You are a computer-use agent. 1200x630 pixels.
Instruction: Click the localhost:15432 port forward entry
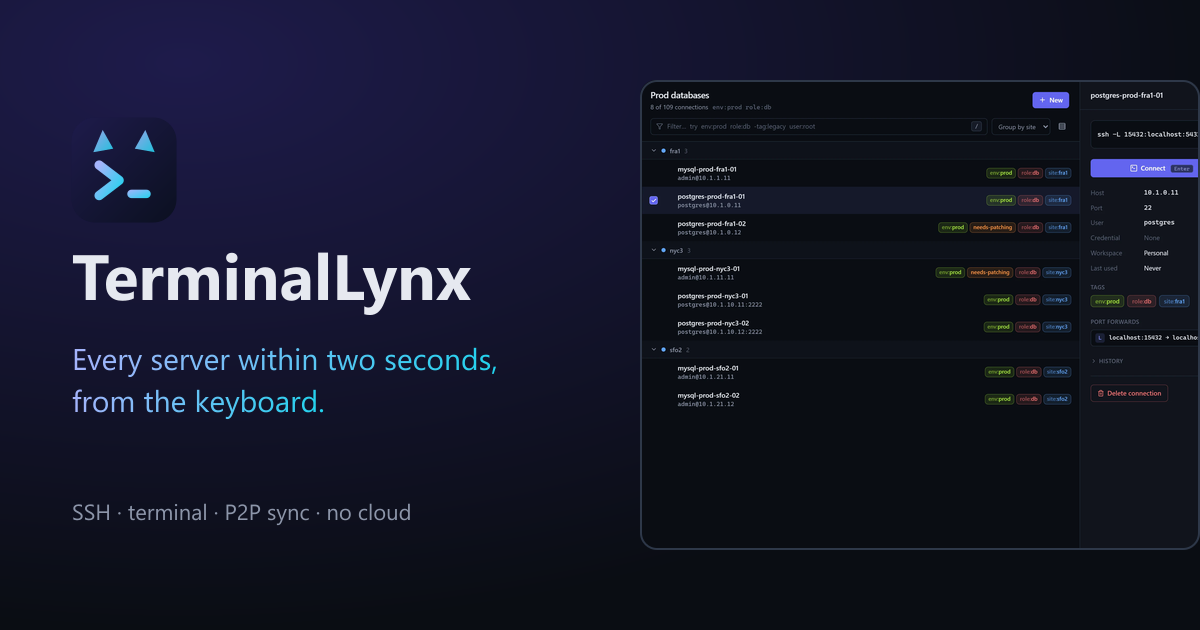1146,338
